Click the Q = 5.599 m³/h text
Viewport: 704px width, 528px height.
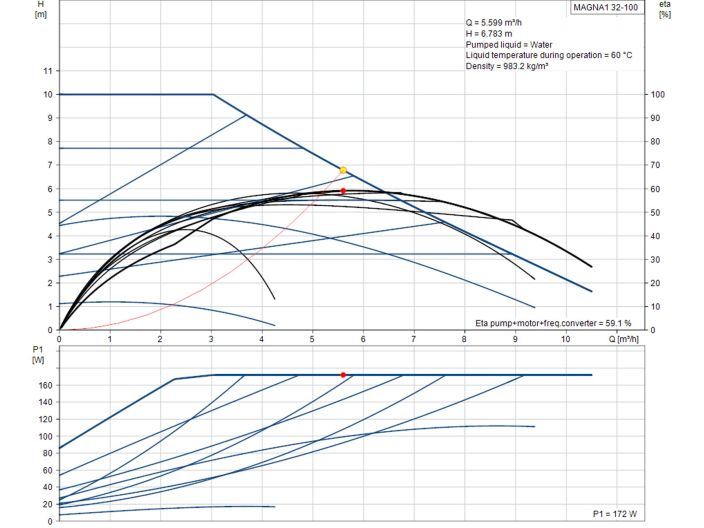point(502,23)
